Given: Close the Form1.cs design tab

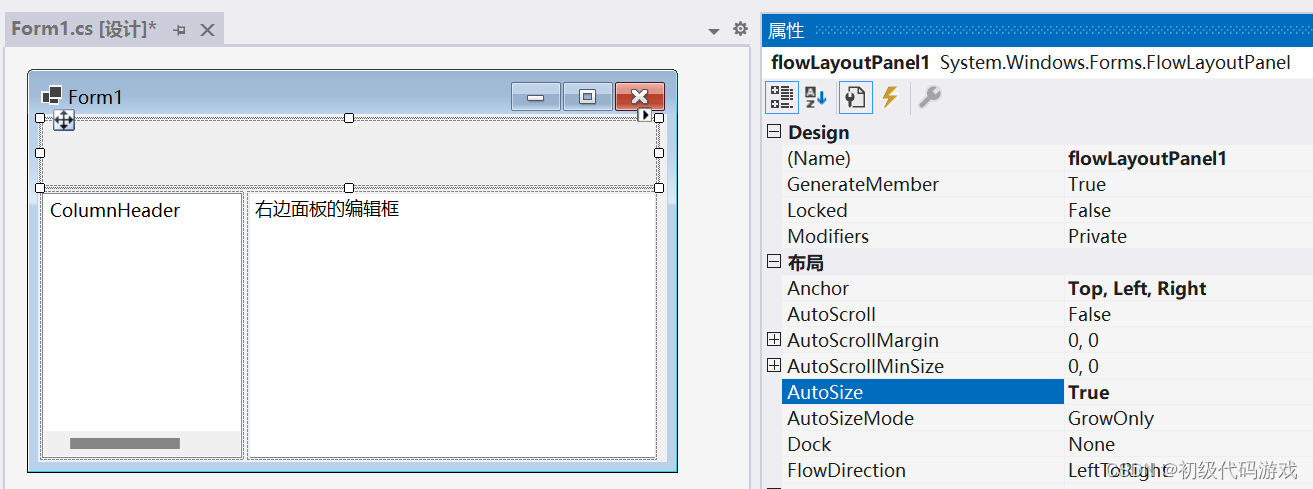Looking at the screenshot, I should 207,30.
